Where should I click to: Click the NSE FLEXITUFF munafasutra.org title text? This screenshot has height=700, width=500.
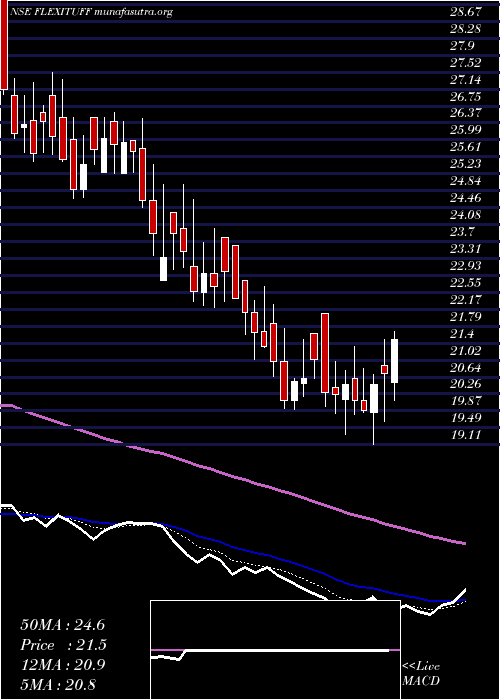point(91,12)
